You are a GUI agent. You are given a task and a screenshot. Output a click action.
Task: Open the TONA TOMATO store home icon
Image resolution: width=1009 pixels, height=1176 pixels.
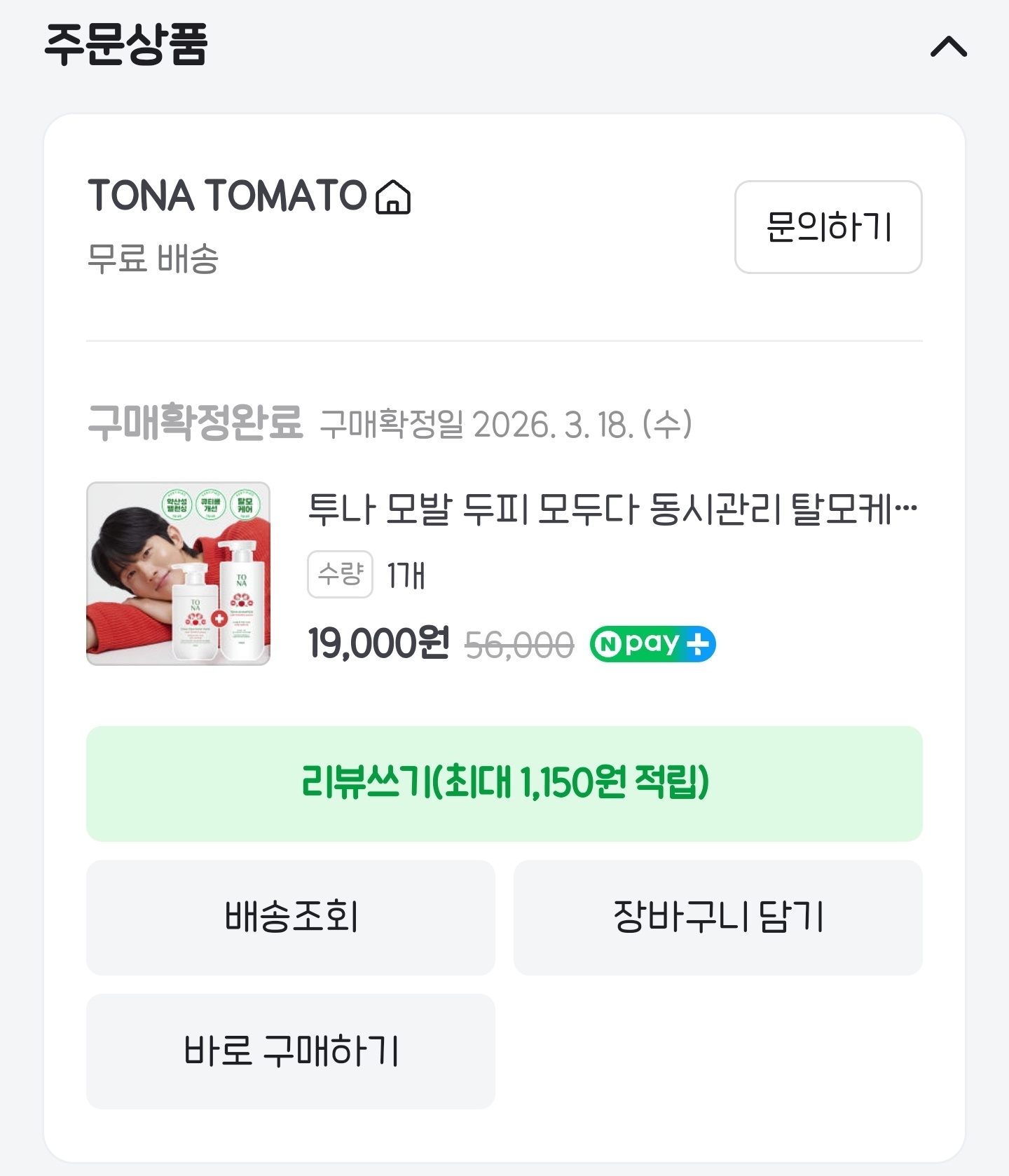click(393, 197)
